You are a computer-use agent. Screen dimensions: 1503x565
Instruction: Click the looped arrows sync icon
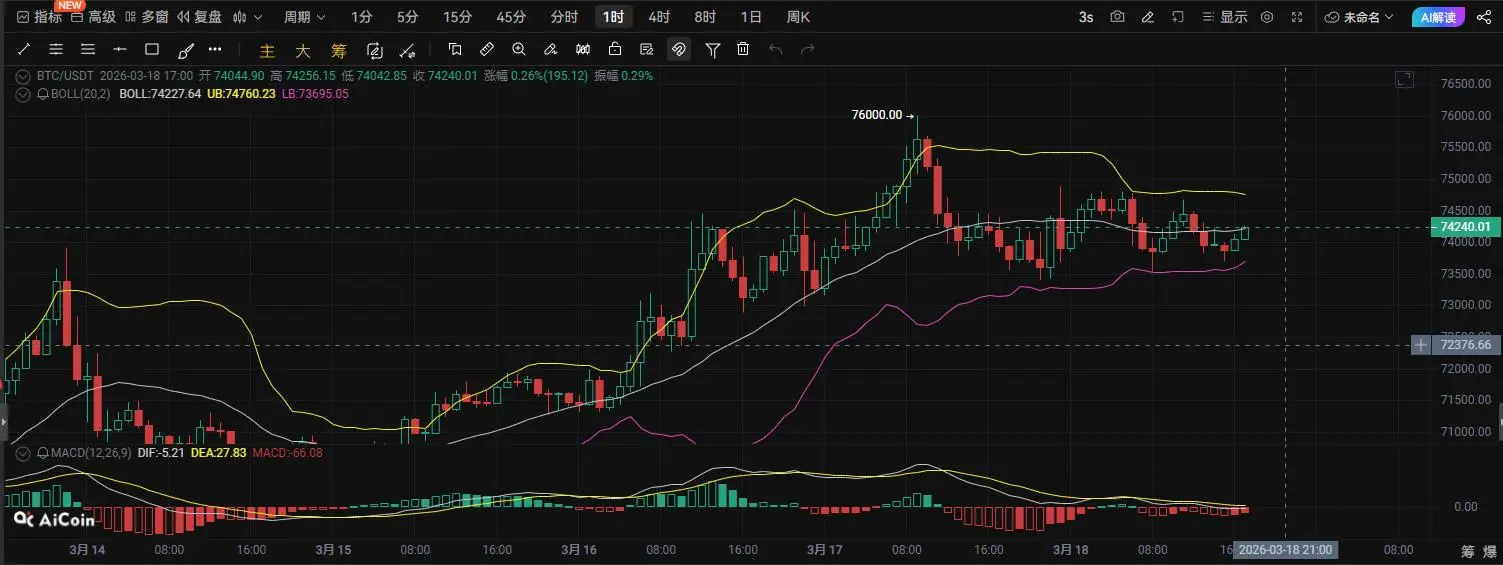(x=375, y=50)
